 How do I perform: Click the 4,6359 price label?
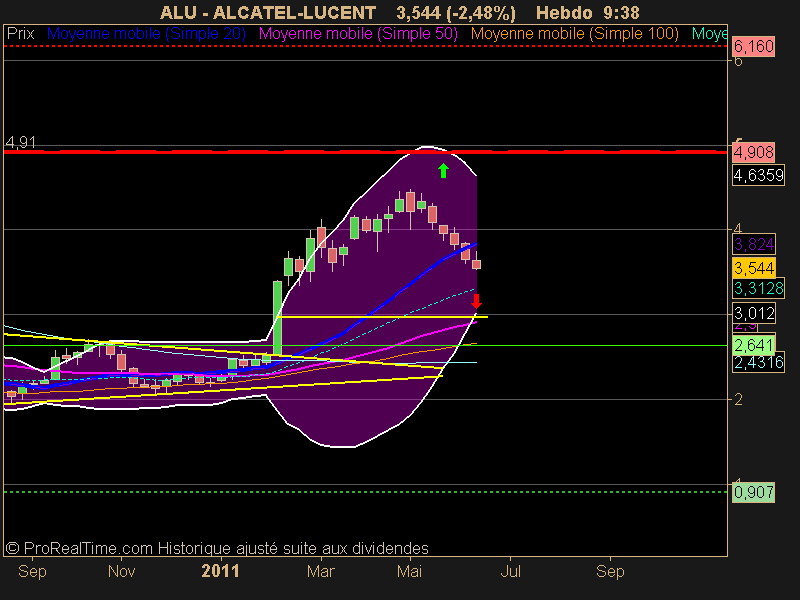[x=758, y=176]
